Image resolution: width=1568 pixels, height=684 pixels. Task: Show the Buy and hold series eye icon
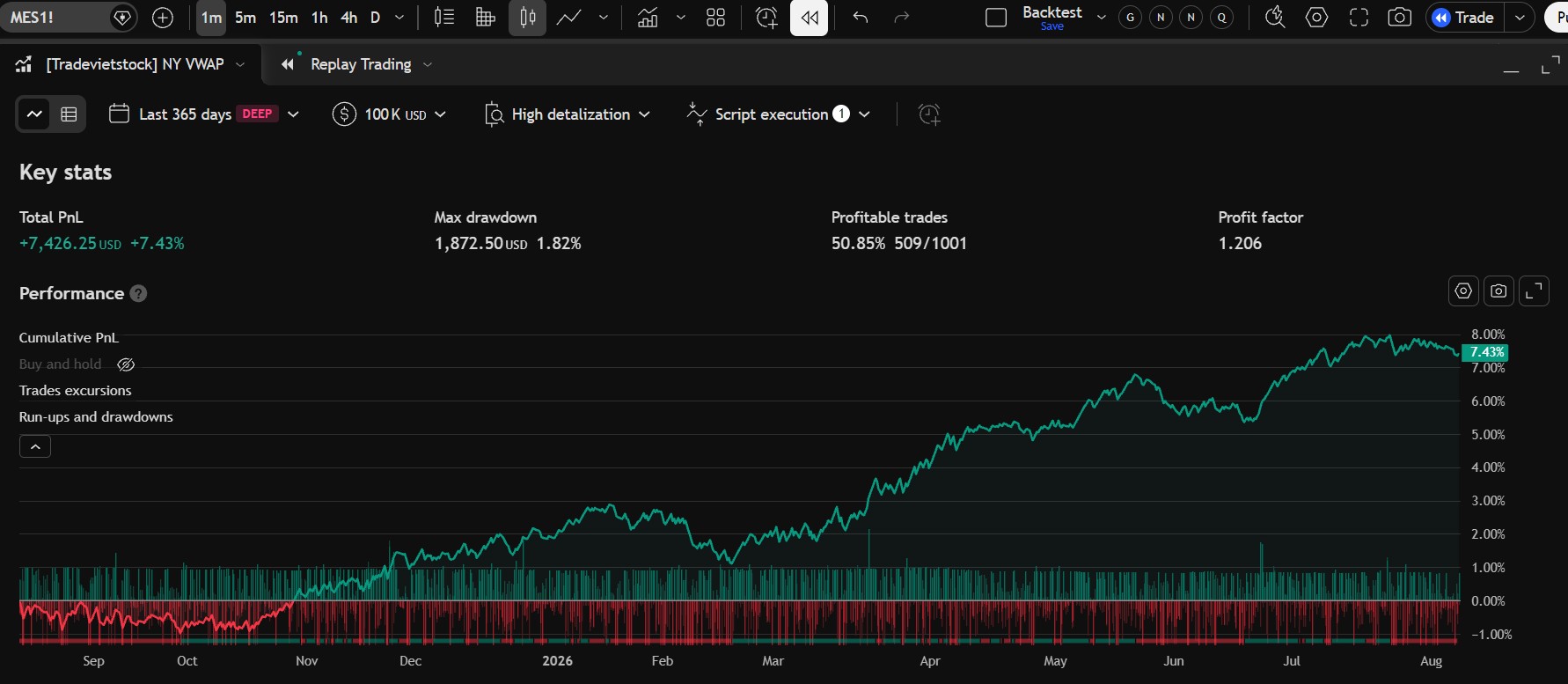pyautogui.click(x=126, y=364)
